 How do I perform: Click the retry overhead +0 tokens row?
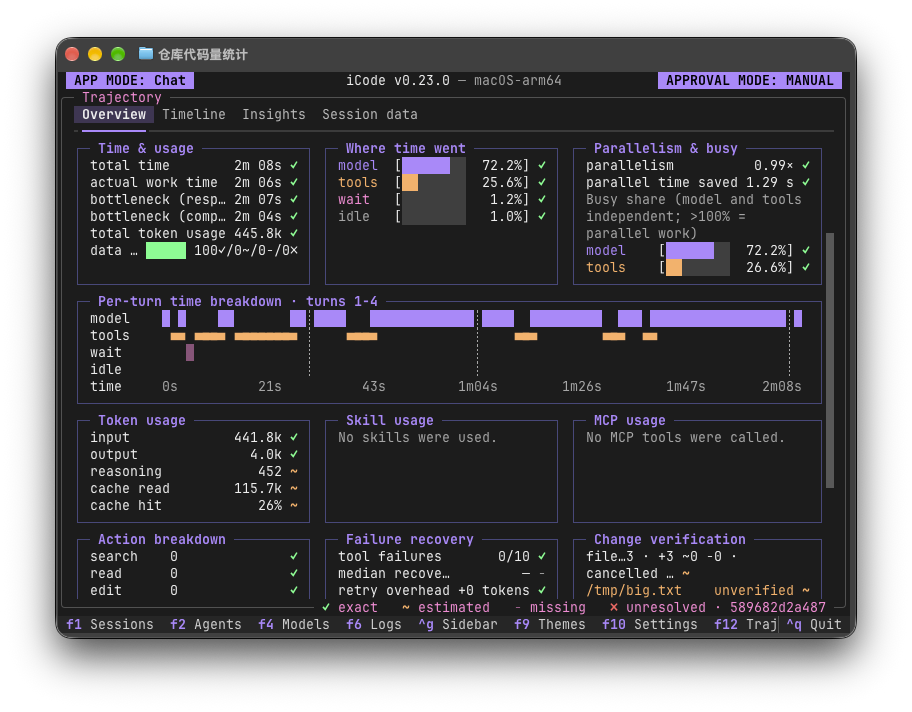coord(442,590)
